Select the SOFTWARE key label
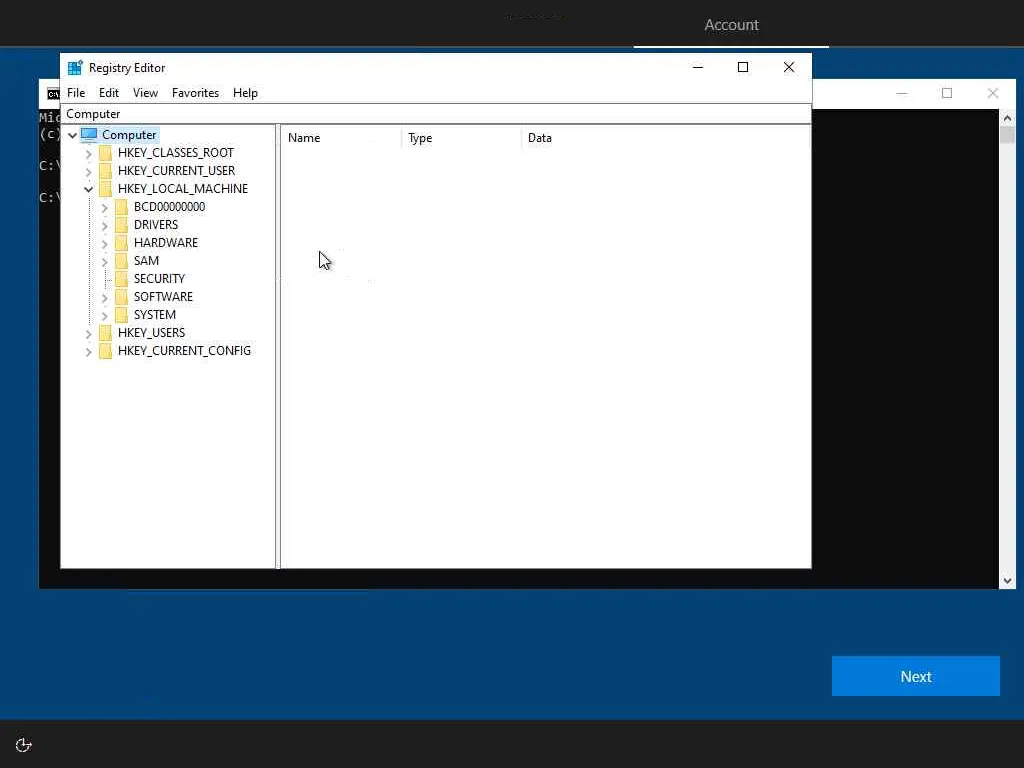This screenshot has width=1024, height=768. (x=163, y=296)
